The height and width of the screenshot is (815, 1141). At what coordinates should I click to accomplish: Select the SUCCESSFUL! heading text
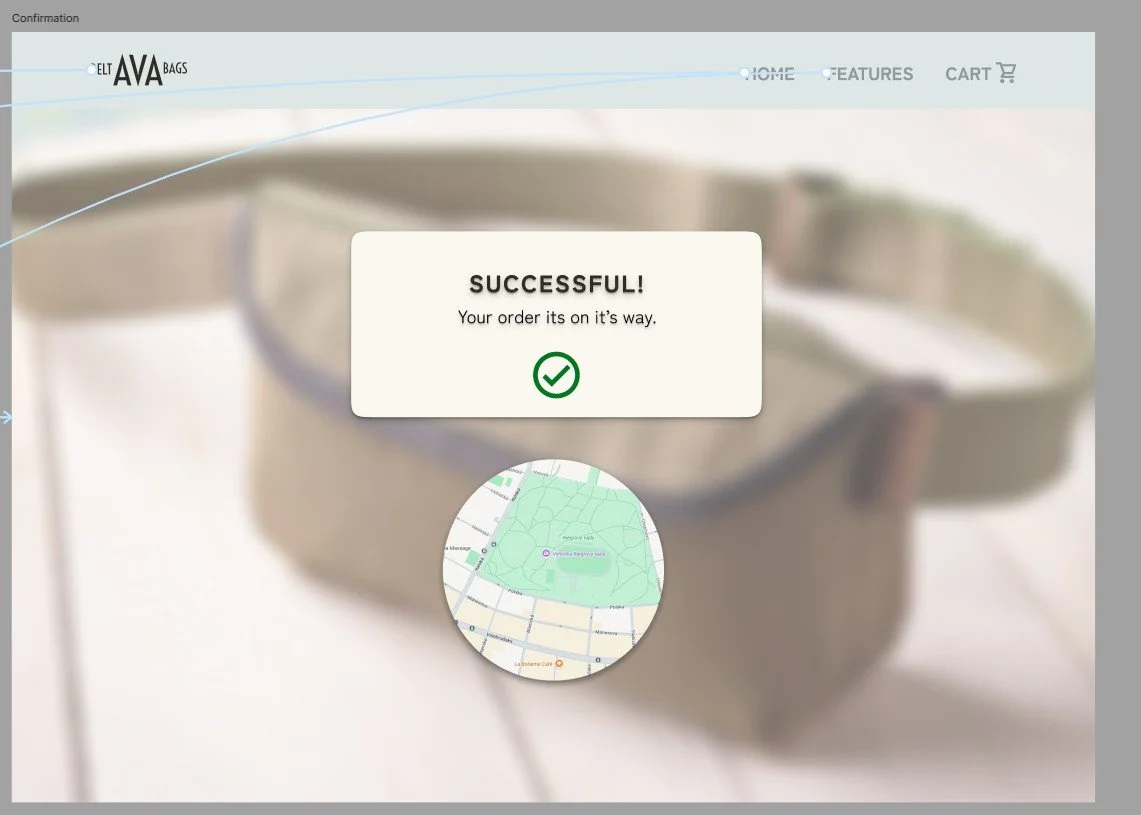point(557,284)
